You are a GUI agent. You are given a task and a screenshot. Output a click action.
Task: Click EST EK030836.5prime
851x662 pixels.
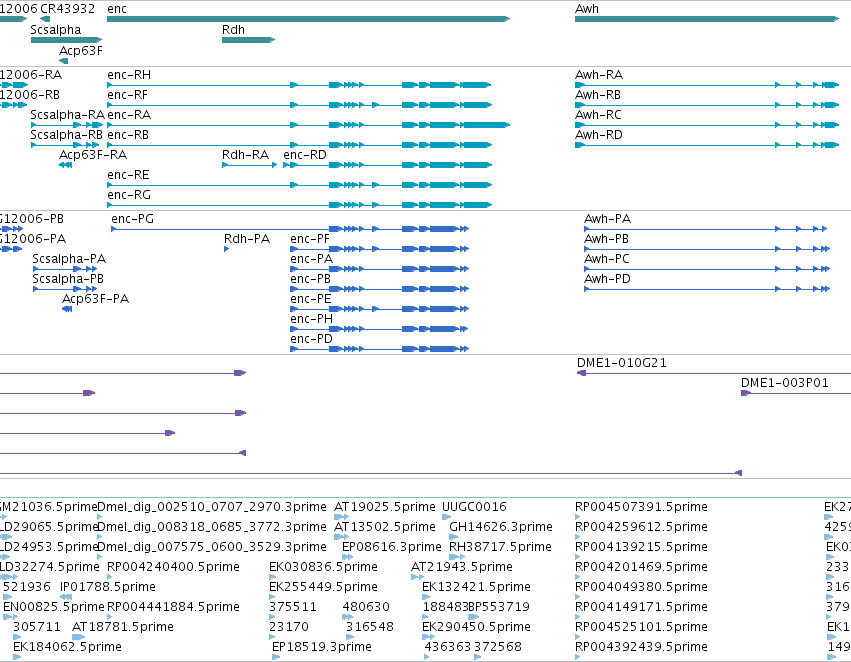click(x=323, y=567)
